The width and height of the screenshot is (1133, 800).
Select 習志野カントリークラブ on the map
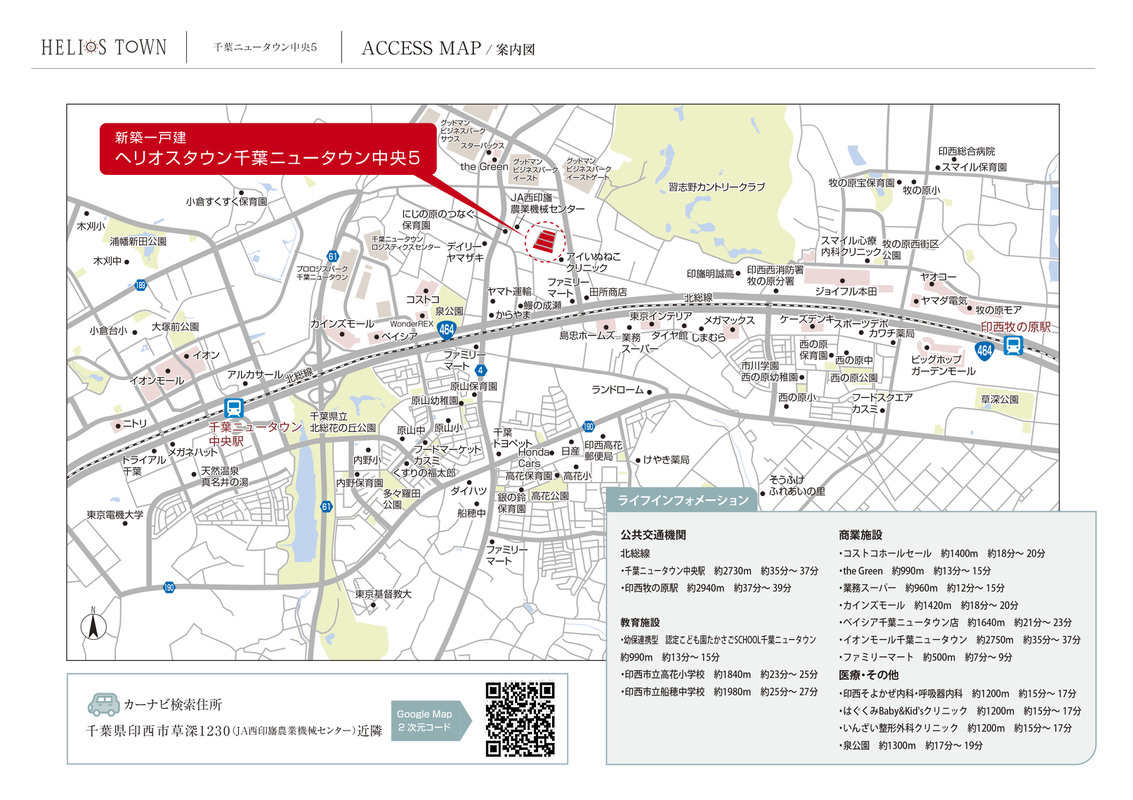click(716, 187)
